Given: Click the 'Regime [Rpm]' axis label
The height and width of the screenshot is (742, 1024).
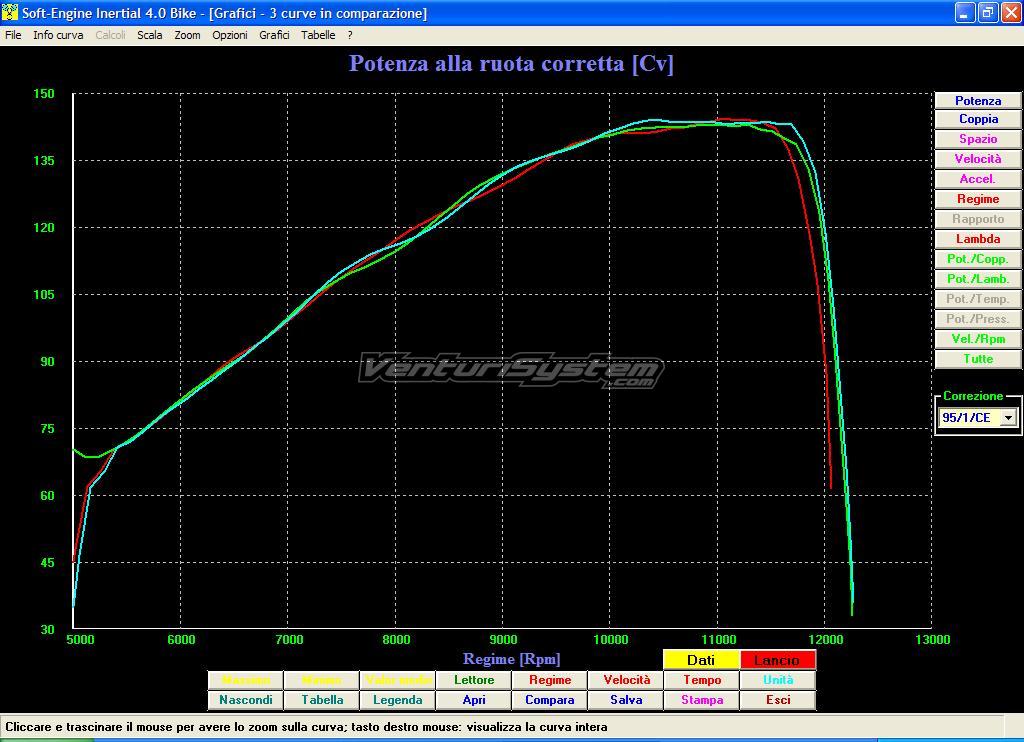Looking at the screenshot, I should (x=511, y=659).
